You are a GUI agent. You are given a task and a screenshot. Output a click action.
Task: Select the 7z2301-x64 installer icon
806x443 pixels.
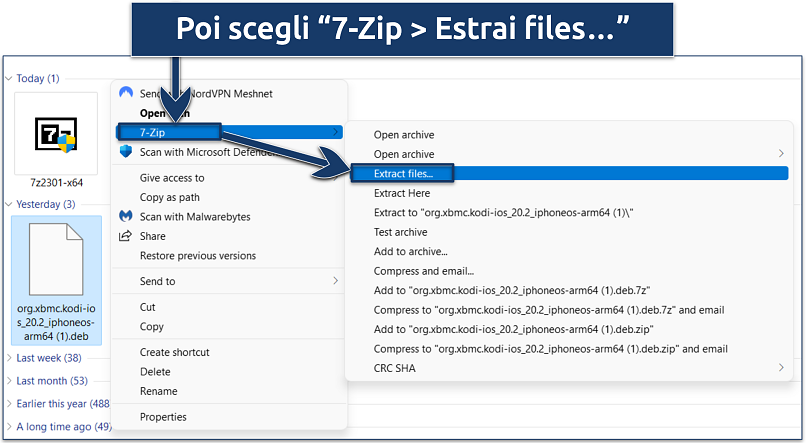pos(56,134)
